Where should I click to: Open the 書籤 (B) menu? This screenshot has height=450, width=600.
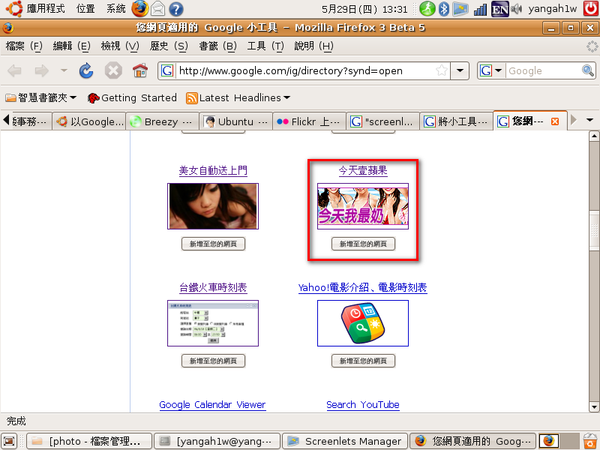pyautogui.click(x=218, y=46)
